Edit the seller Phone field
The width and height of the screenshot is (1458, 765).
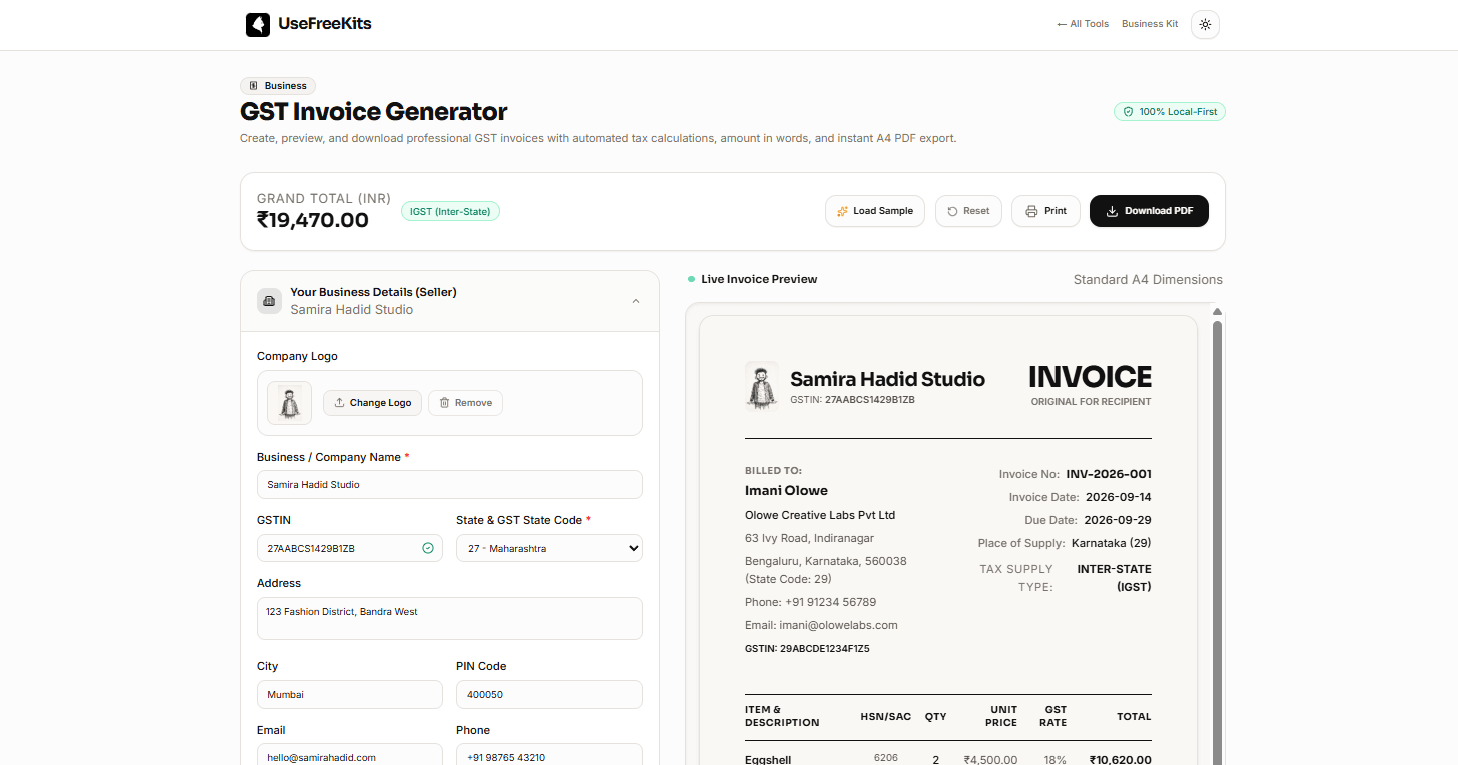549,757
